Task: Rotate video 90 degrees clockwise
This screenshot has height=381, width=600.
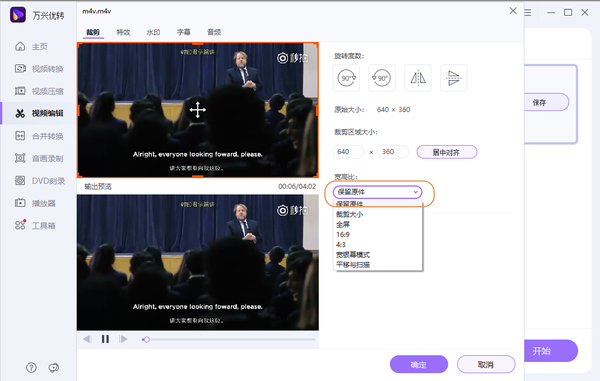Action: 346,78
